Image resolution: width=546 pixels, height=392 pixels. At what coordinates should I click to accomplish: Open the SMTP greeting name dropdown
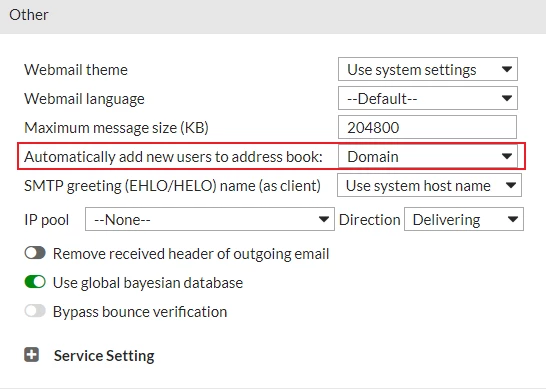[429, 185]
